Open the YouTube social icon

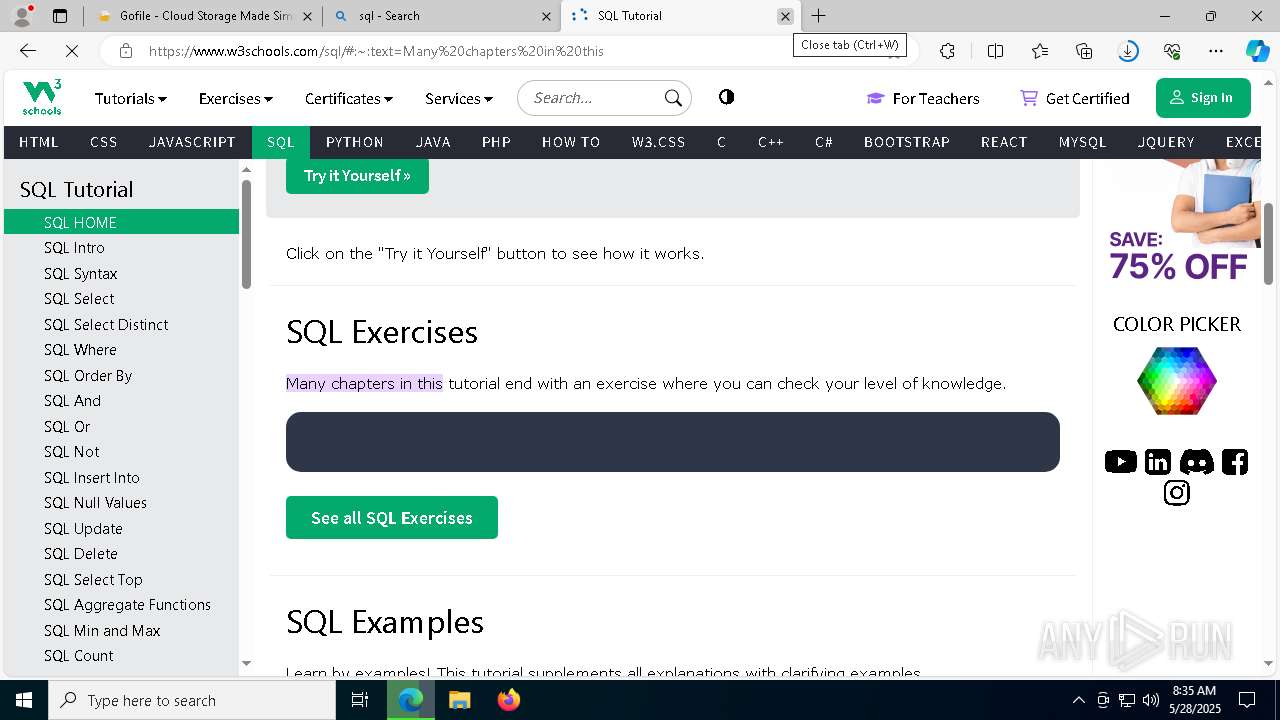click(1121, 461)
